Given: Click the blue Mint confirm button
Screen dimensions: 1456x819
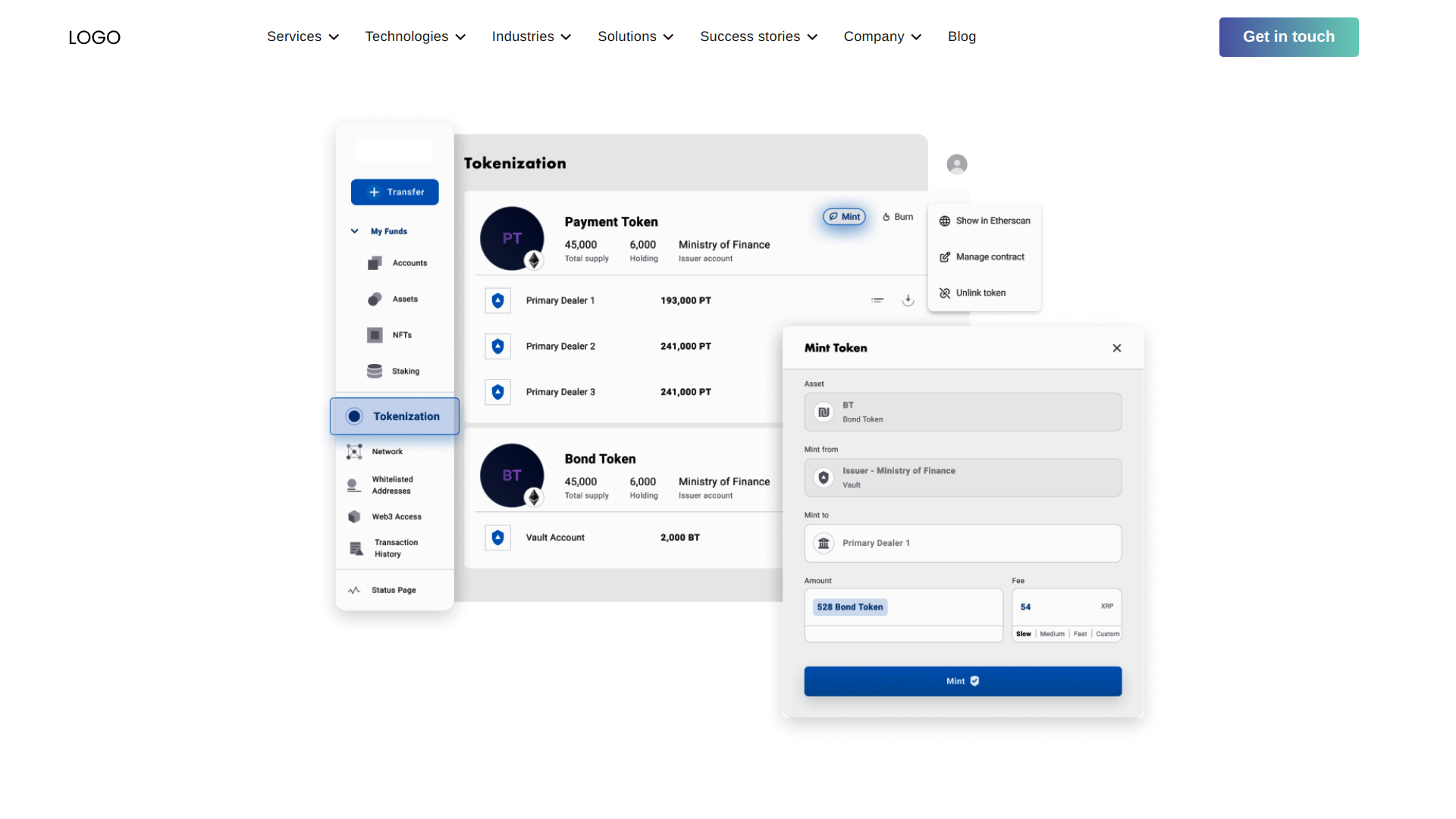Looking at the screenshot, I should pos(962,681).
